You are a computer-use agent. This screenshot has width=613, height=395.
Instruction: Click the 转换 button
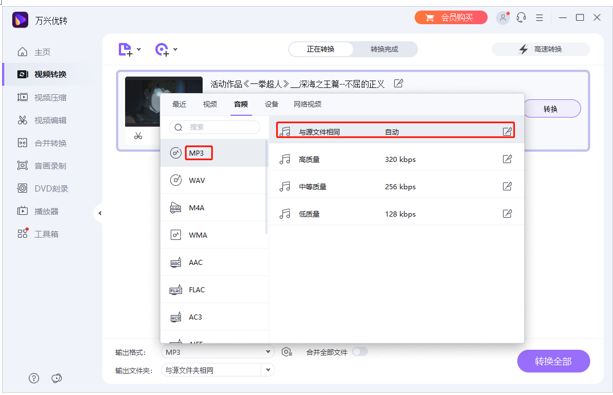click(551, 109)
